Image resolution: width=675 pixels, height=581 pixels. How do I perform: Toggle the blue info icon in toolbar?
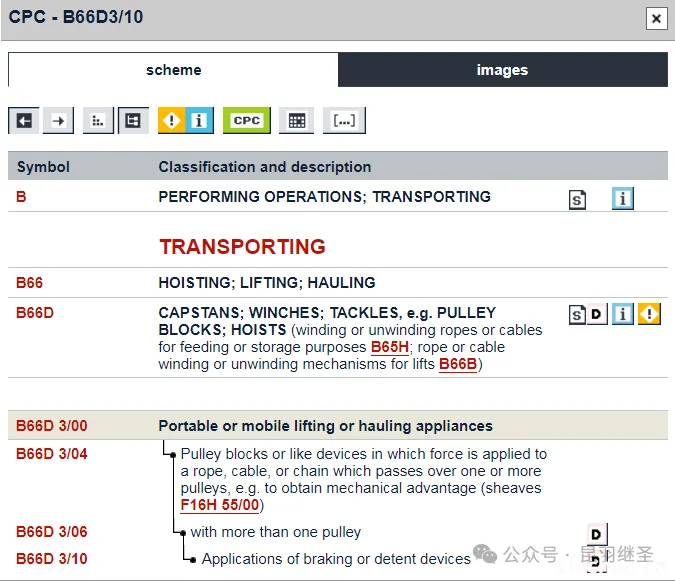click(198, 120)
